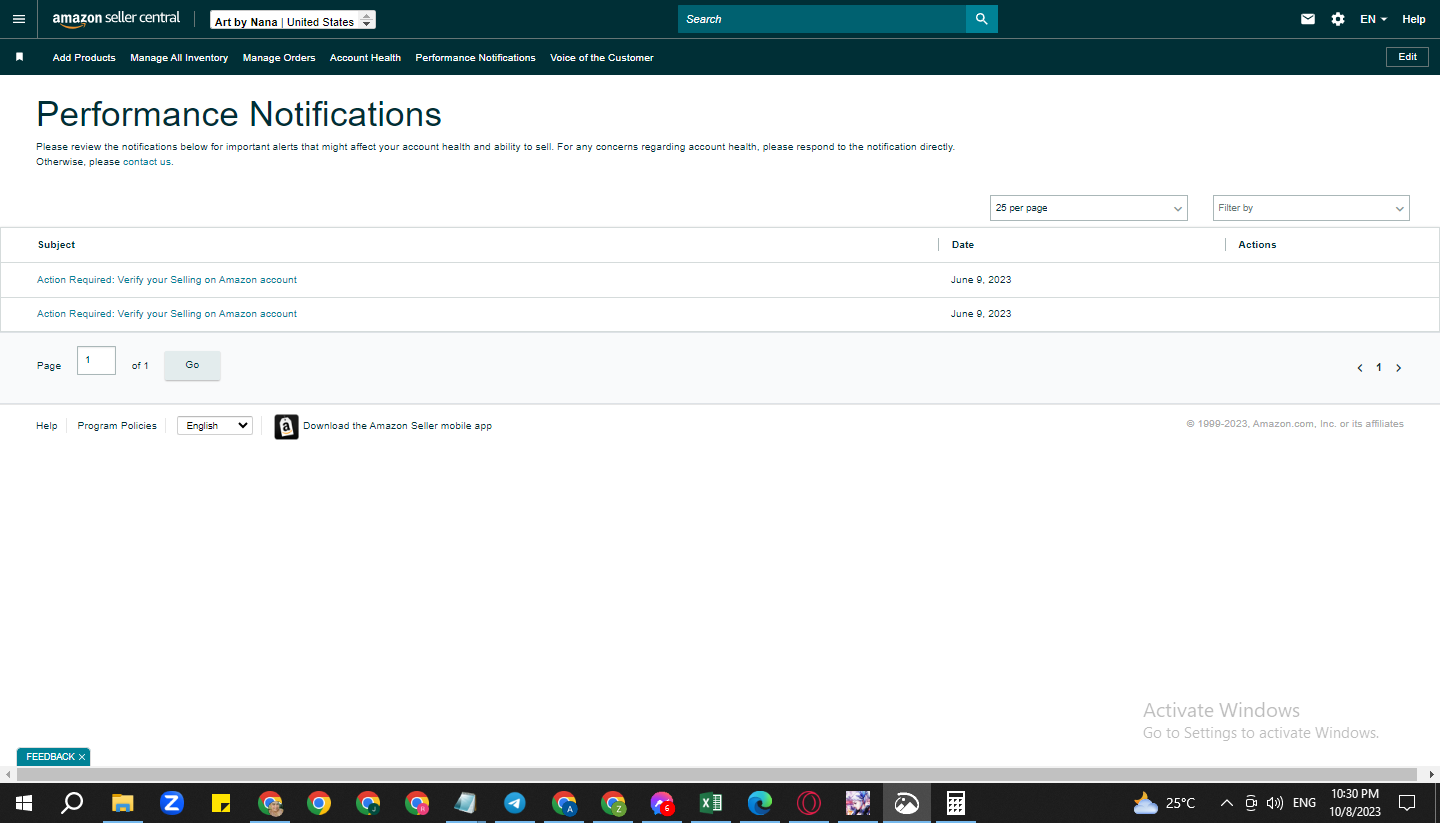Click the bookmark icon in the navigation bar
The width and height of the screenshot is (1440, 823).
(x=19, y=57)
